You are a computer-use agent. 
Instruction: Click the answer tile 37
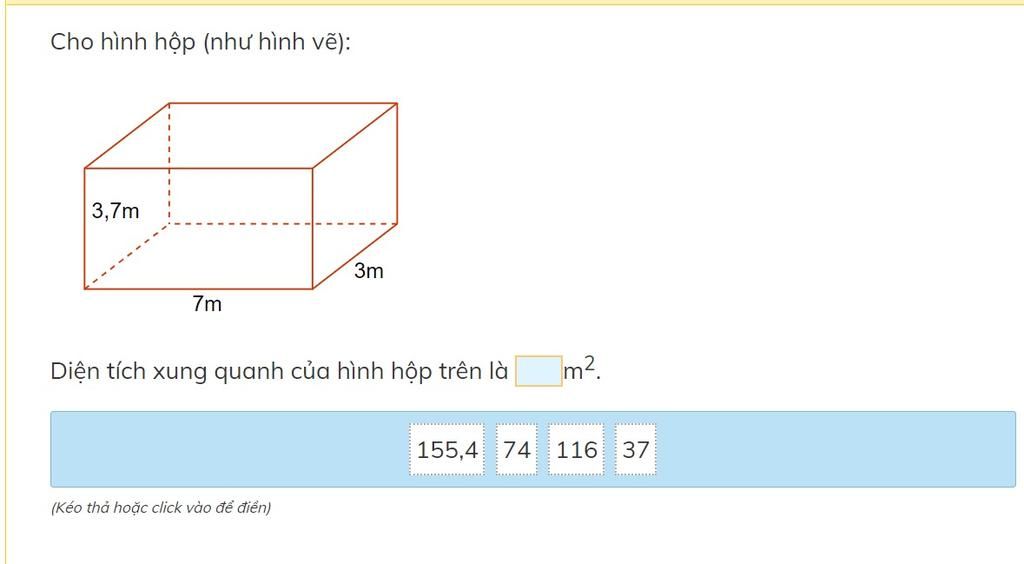click(635, 449)
